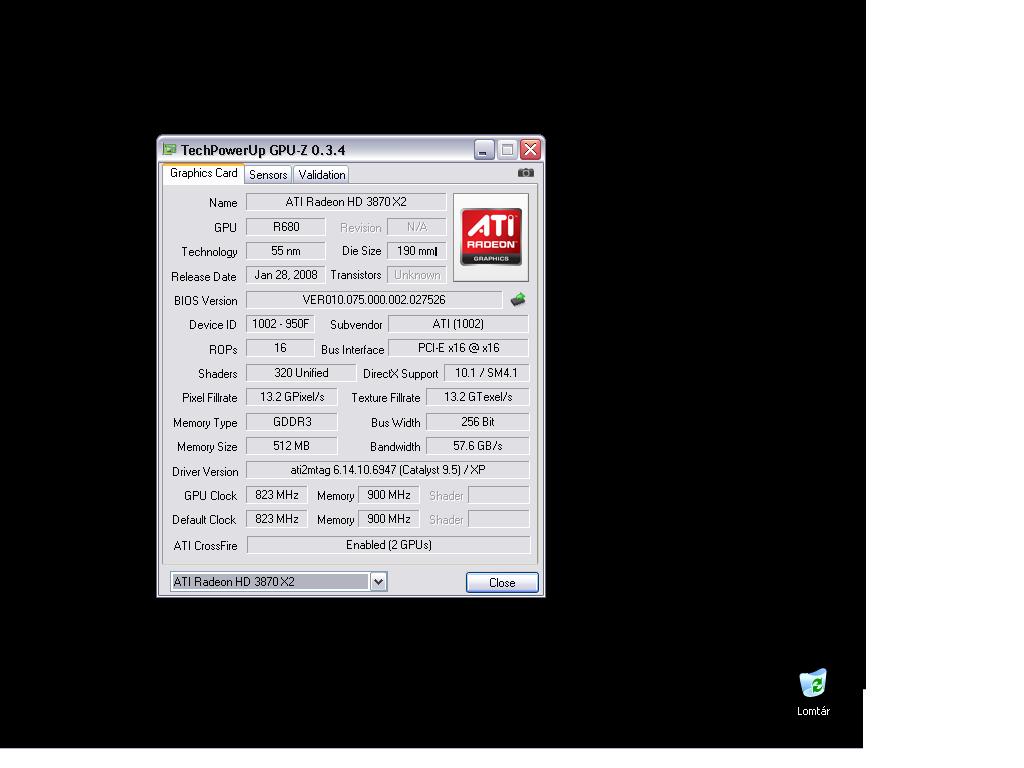Close GPU-Z with the red X
The height and width of the screenshot is (768, 1024).
pyautogui.click(x=530, y=150)
